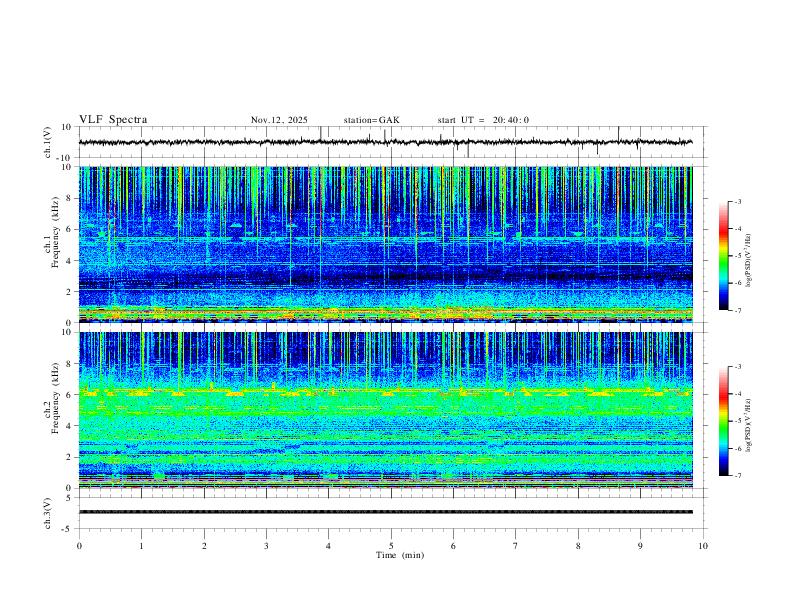792x612 pixels.
Task: Click the 'ch.3(V)' axis label
Action: pos(48,514)
